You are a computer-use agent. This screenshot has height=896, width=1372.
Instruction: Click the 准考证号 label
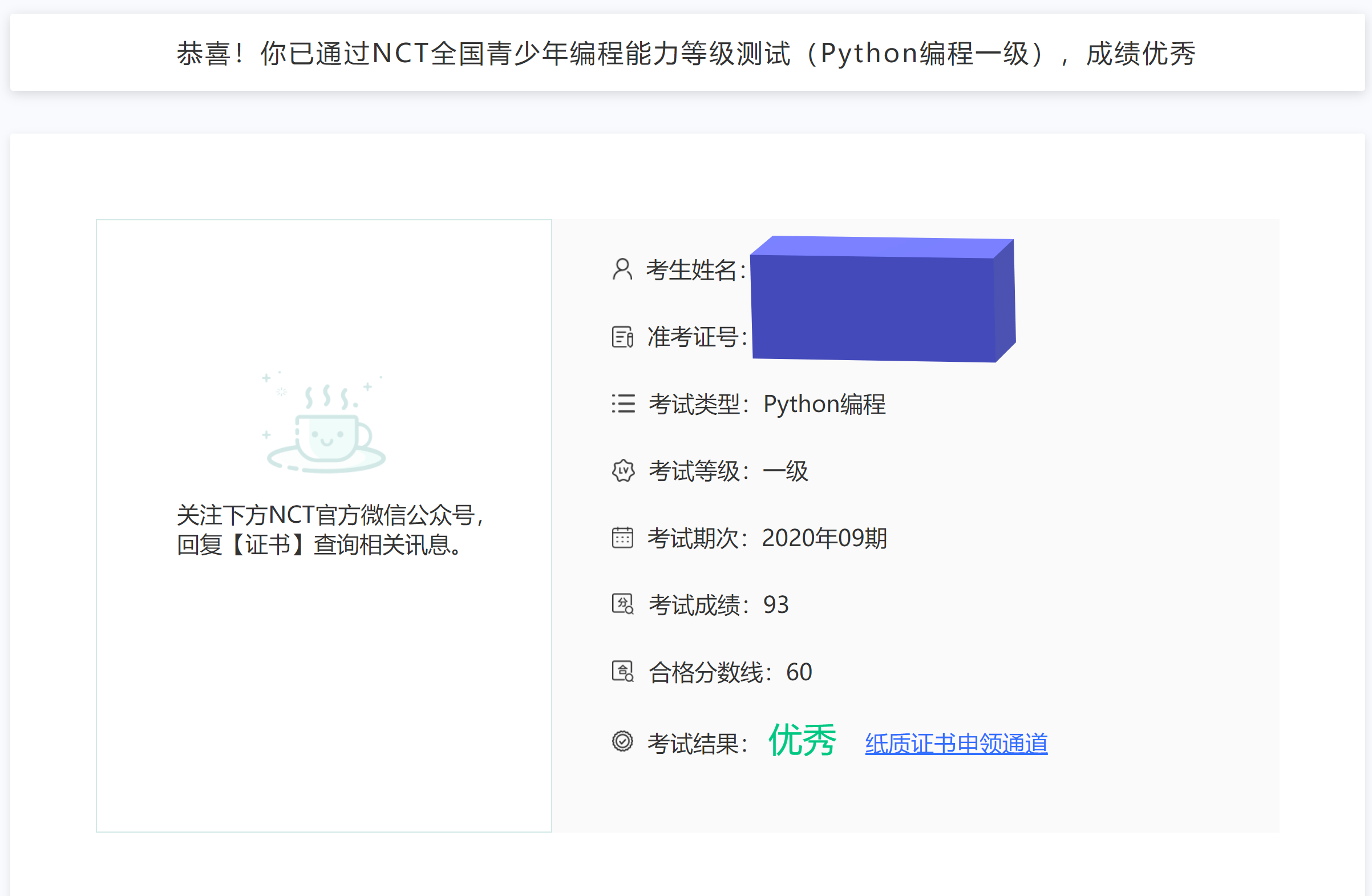pyautogui.click(x=697, y=337)
